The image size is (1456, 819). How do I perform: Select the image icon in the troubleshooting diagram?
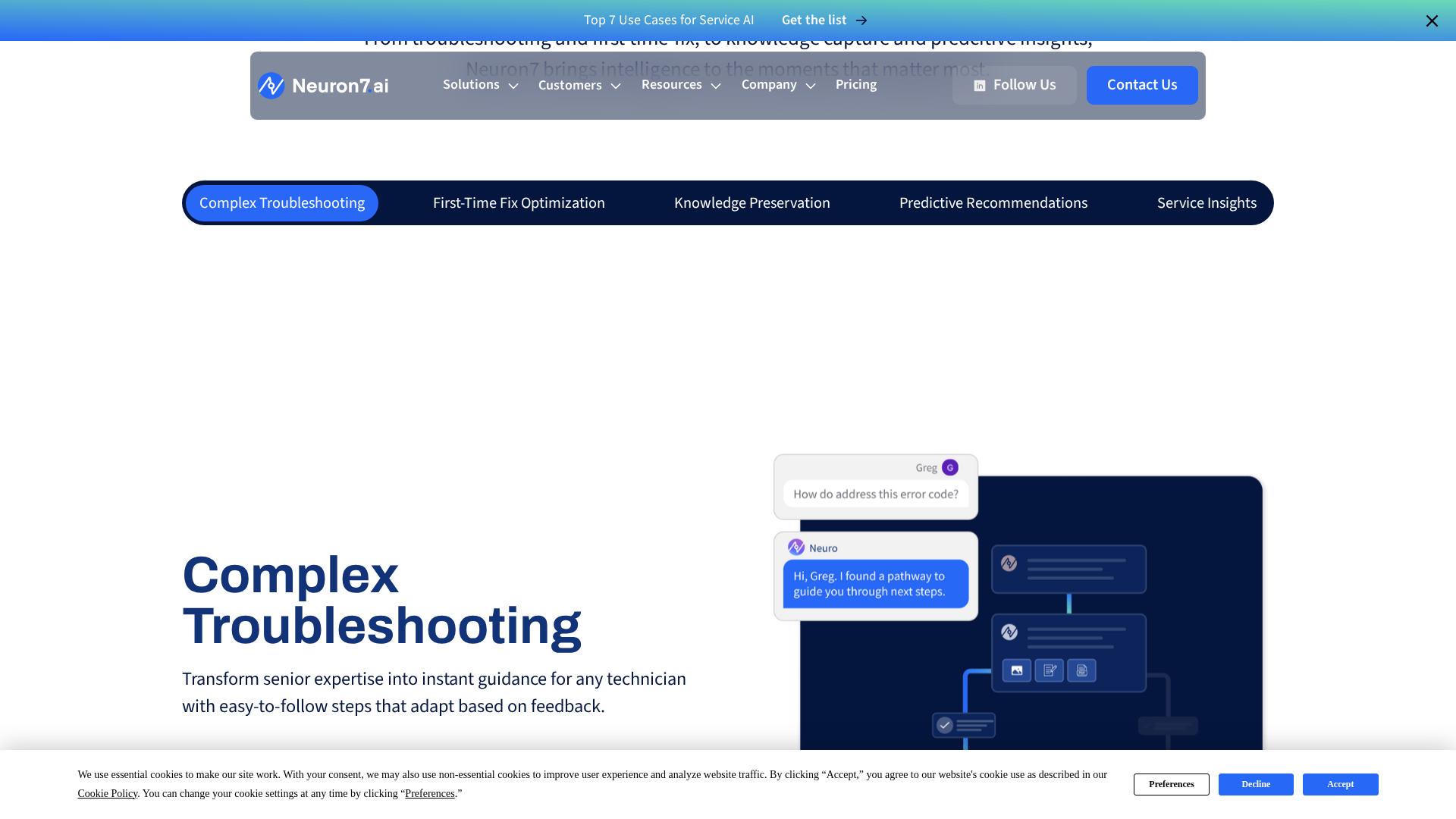(x=1017, y=670)
